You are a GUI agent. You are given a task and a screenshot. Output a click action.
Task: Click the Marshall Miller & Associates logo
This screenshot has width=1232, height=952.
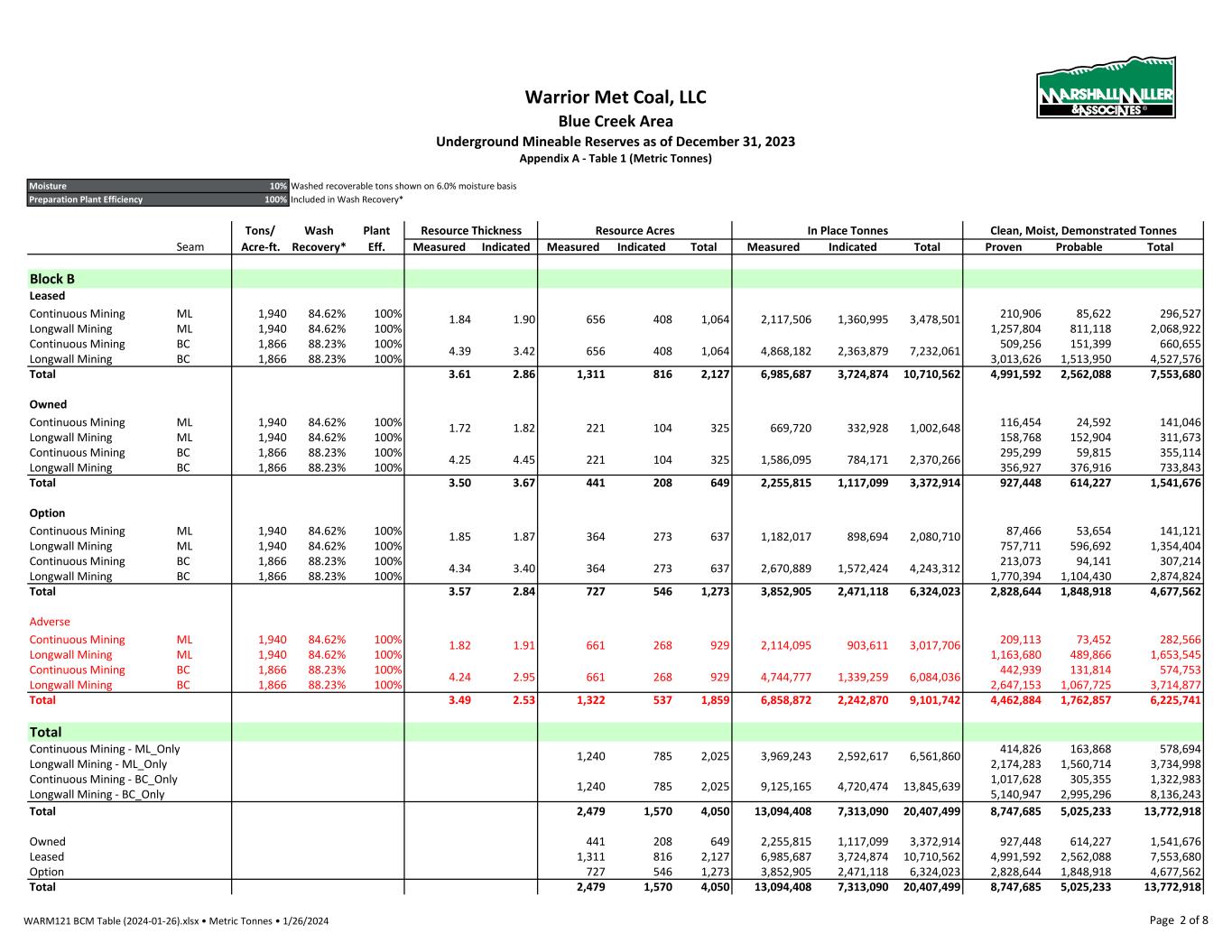click(1106, 88)
